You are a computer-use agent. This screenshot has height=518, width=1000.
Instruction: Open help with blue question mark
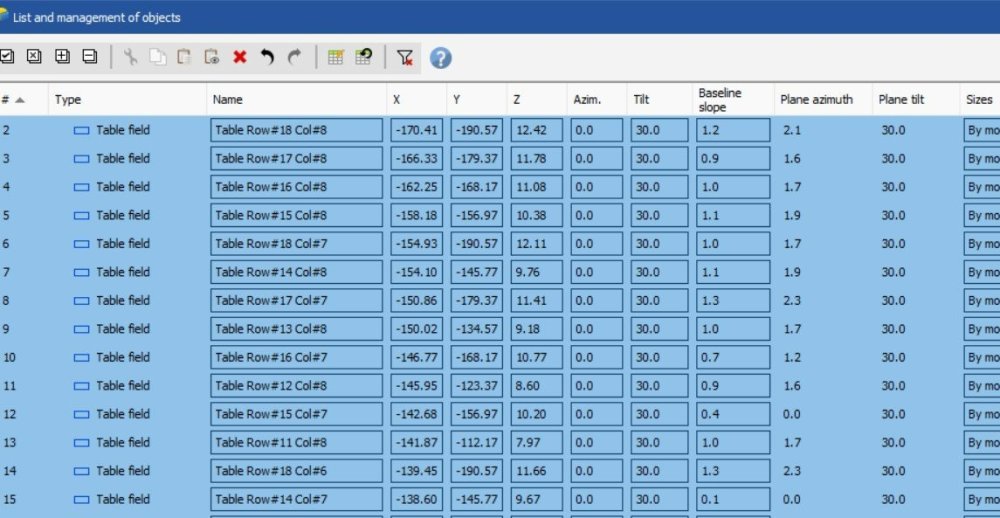tap(441, 58)
